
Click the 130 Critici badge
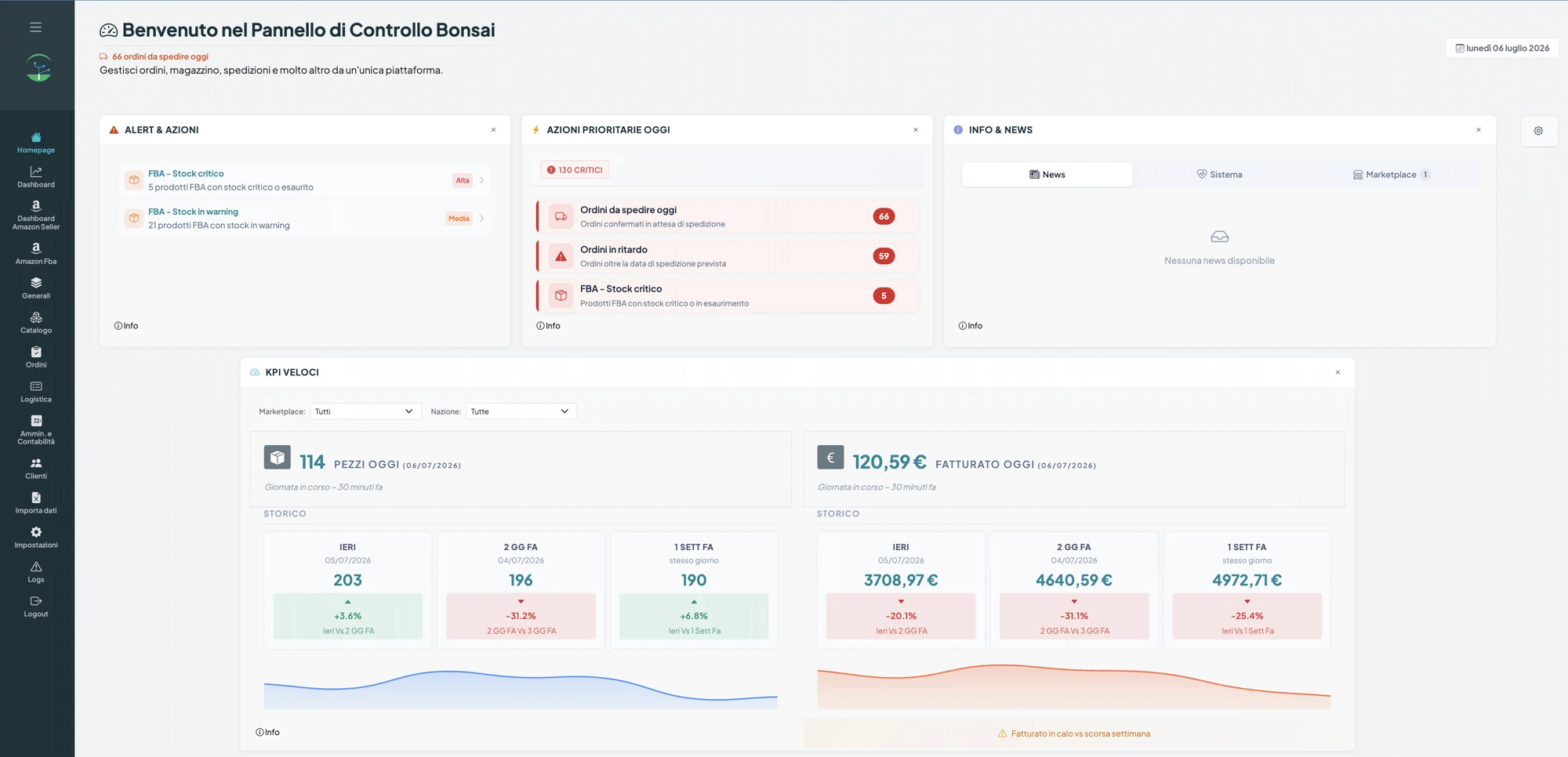click(x=575, y=170)
